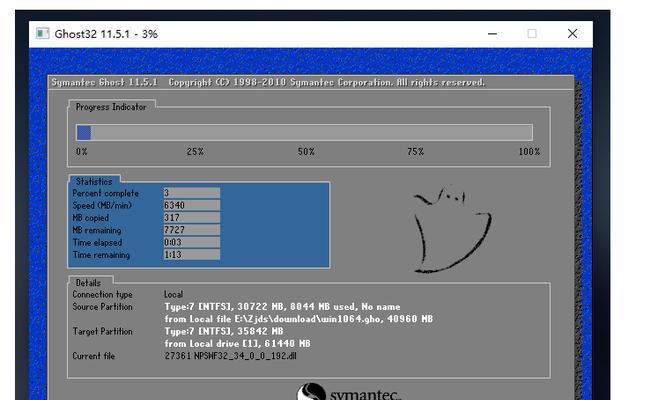658x400 pixels.
Task: Close the Ghost32 11.5.1 window
Action: click(572, 34)
